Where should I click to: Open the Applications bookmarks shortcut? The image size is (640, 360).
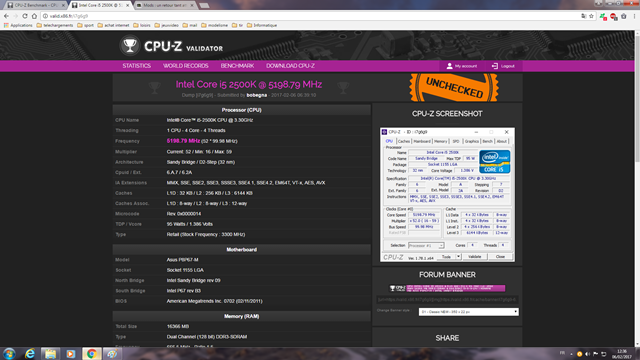(18, 25)
